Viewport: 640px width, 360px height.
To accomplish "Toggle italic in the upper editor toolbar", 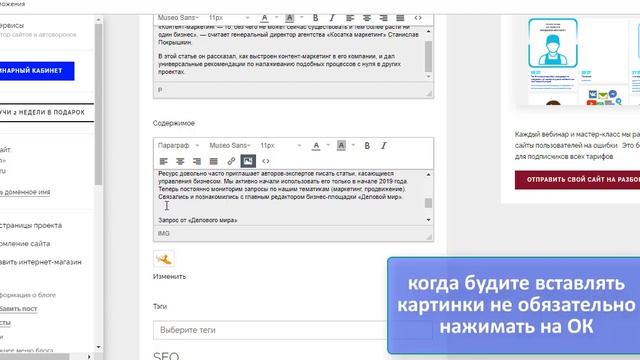I will coord(332,18).
